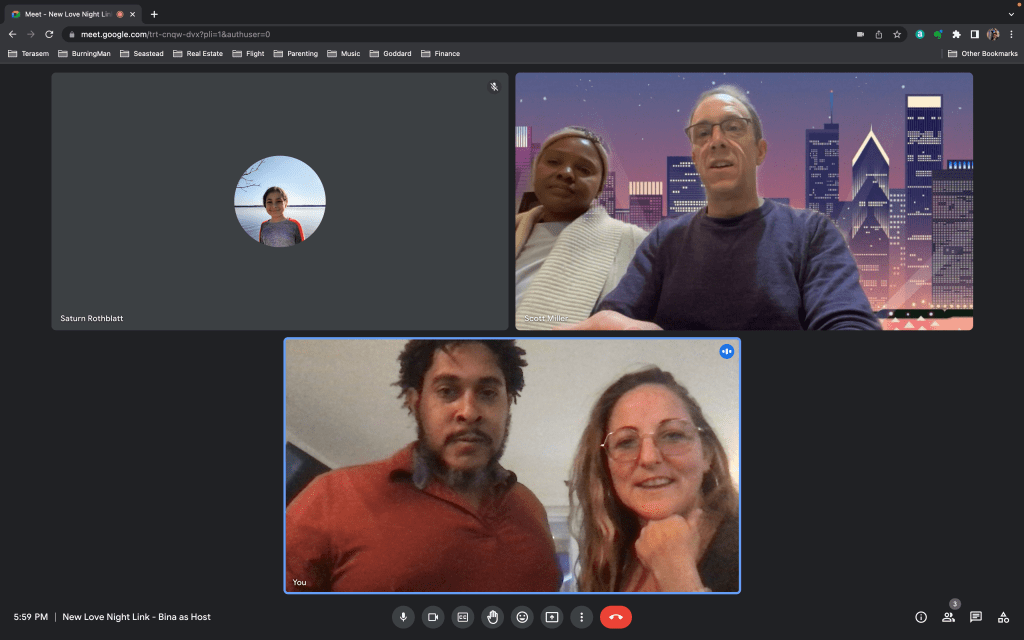Open the Activities panel

1003,617
